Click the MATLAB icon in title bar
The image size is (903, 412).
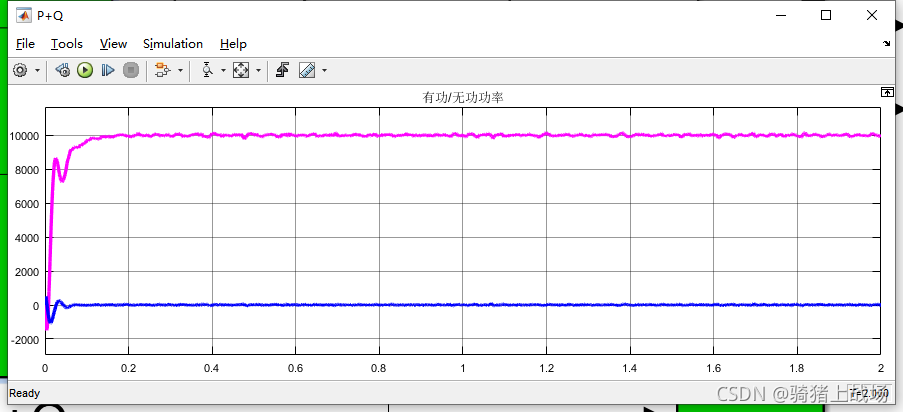coord(23,16)
